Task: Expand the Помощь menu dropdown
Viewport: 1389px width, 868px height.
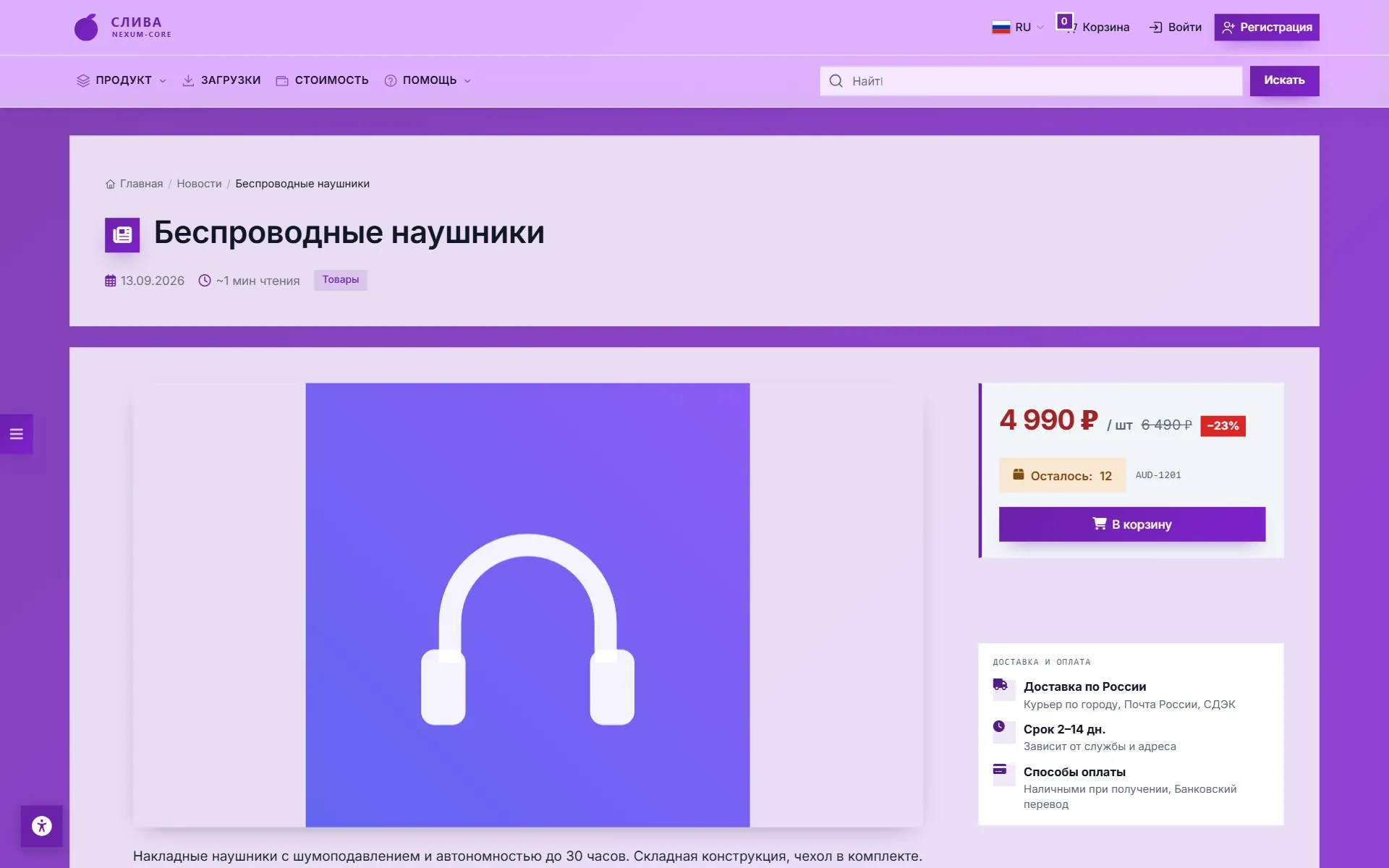Action: pos(428,80)
